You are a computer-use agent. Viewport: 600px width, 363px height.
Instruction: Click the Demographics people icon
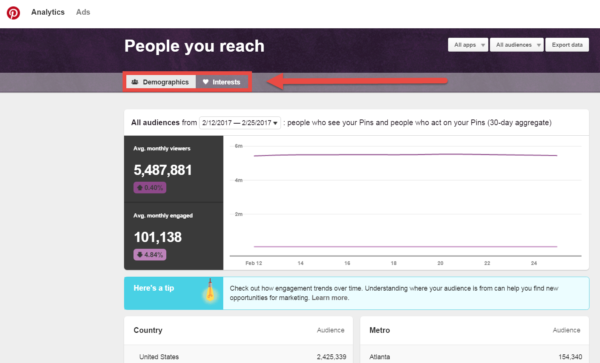coord(135,82)
